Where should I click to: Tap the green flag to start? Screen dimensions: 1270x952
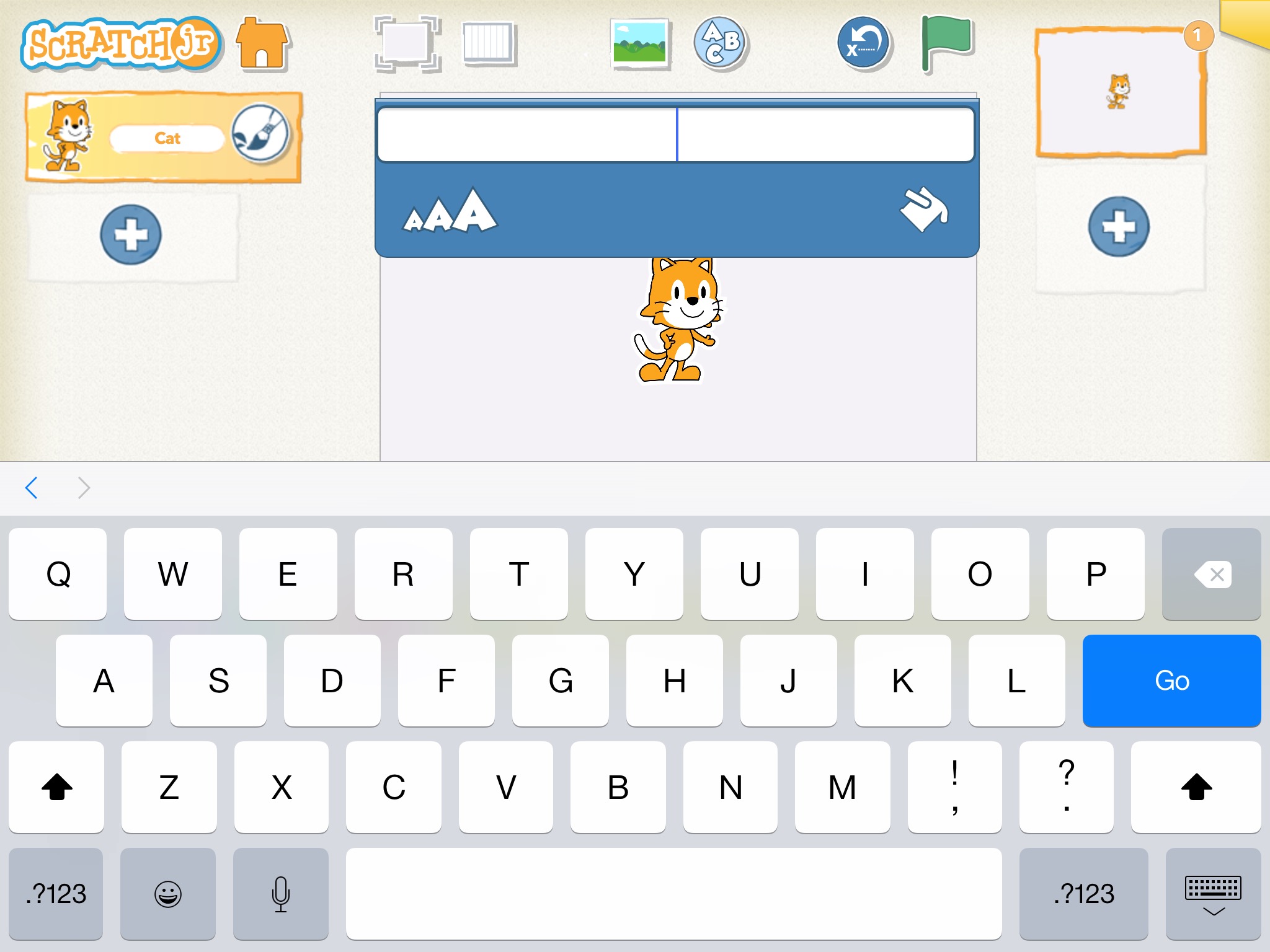click(946, 42)
